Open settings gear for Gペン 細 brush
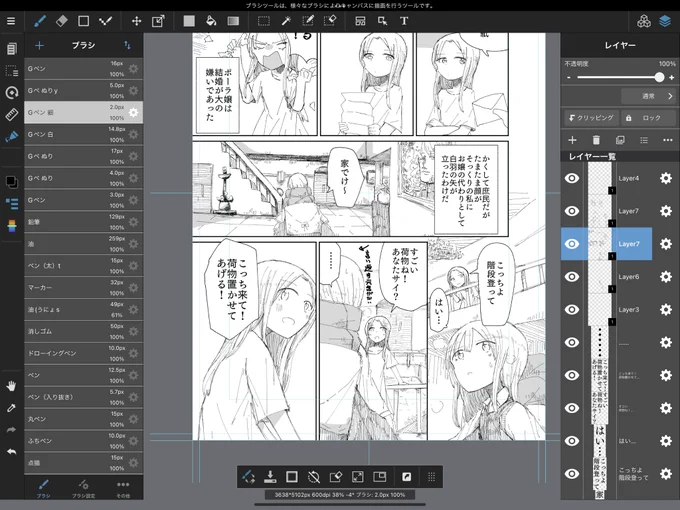This screenshot has width=680, height=510. (133, 112)
